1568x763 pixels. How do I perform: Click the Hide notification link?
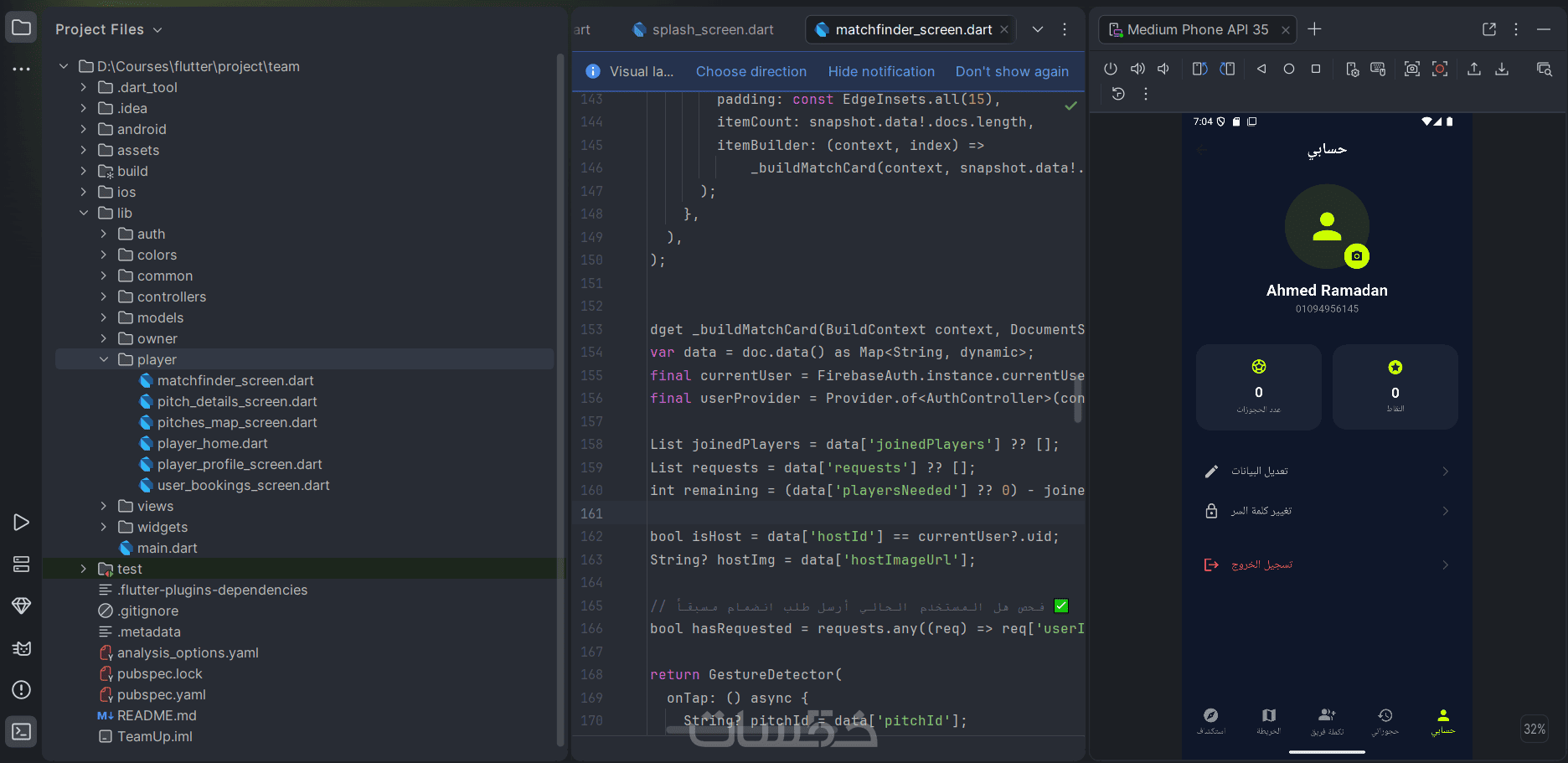(x=881, y=71)
